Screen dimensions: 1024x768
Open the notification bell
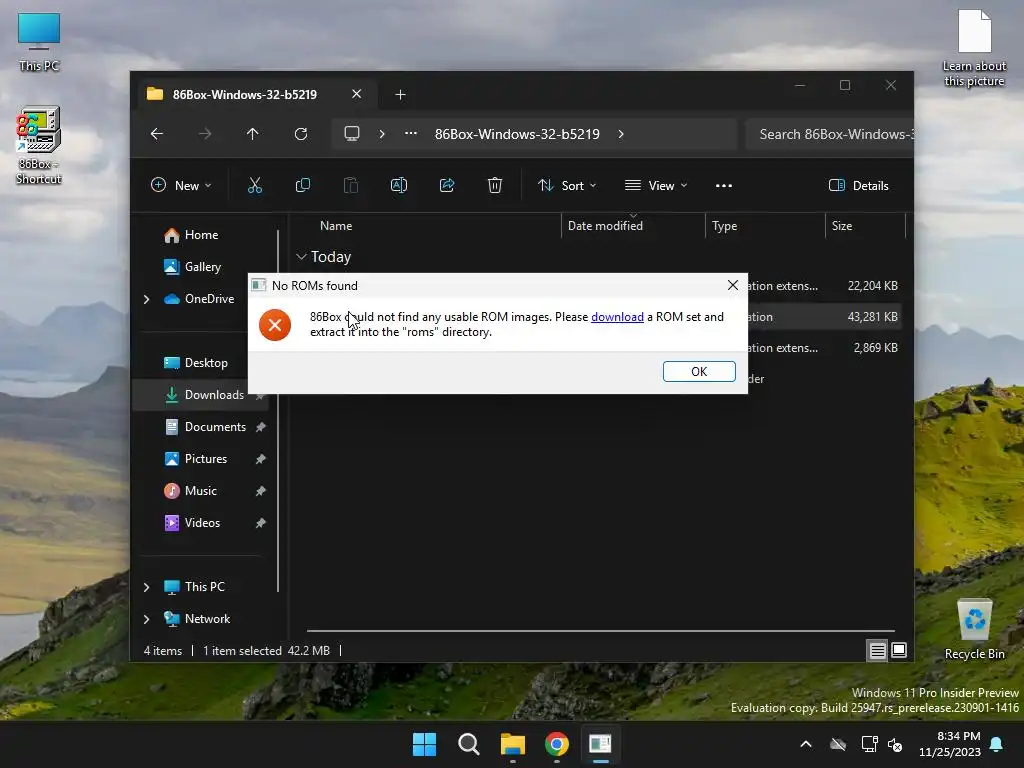(997, 744)
